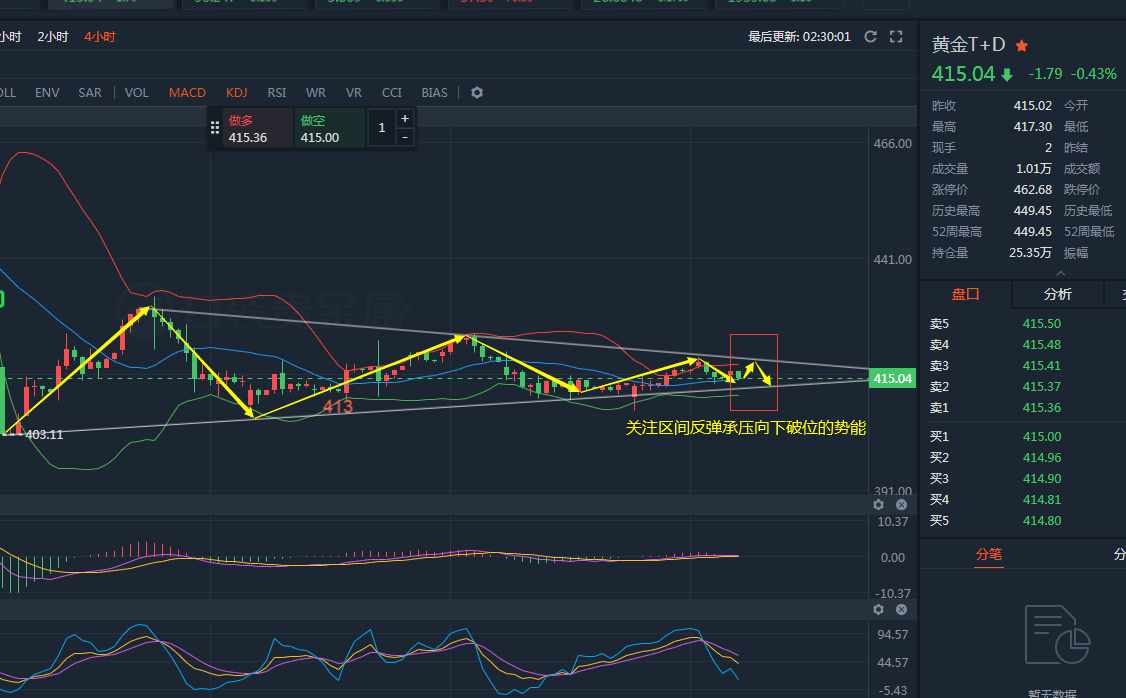Click the 最高 value 417.30

click(1033, 126)
